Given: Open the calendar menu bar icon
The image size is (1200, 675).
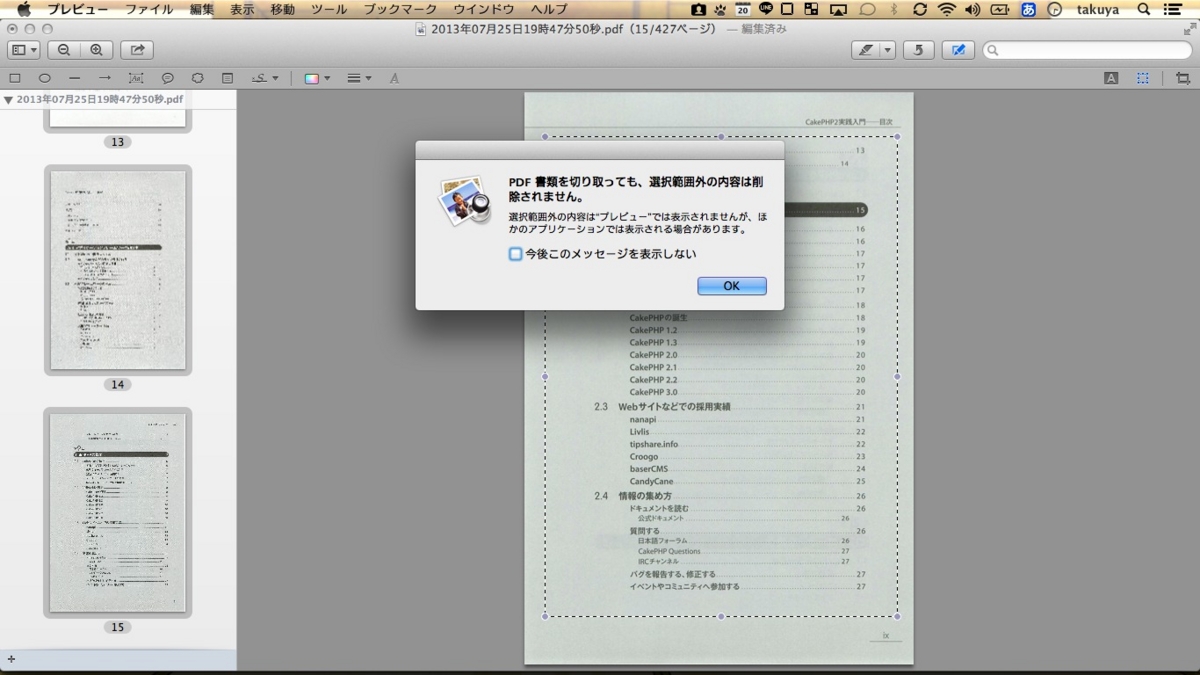Looking at the screenshot, I should [x=743, y=9].
